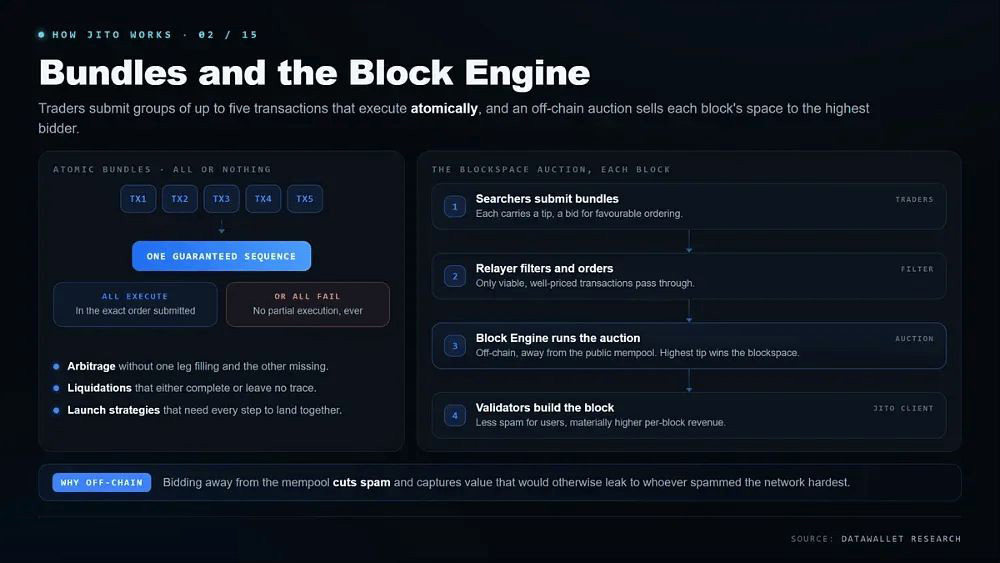Open the Searchers submit bundles row
The image size is (1000, 563).
(x=689, y=207)
